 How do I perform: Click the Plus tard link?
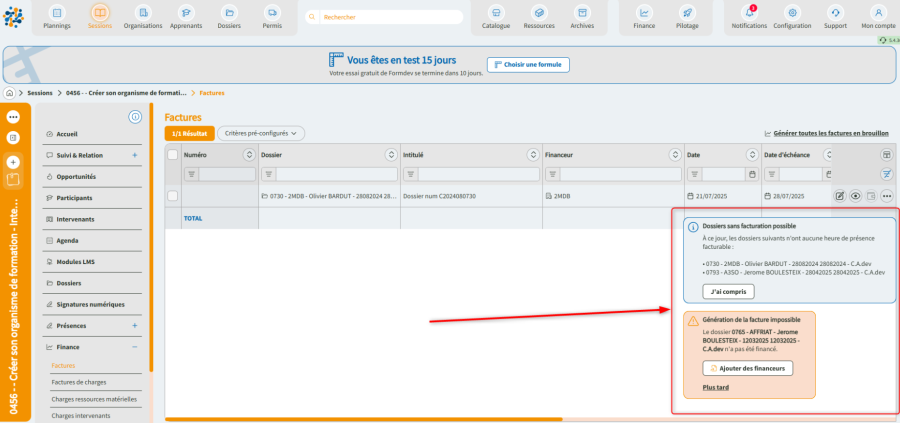(x=715, y=386)
